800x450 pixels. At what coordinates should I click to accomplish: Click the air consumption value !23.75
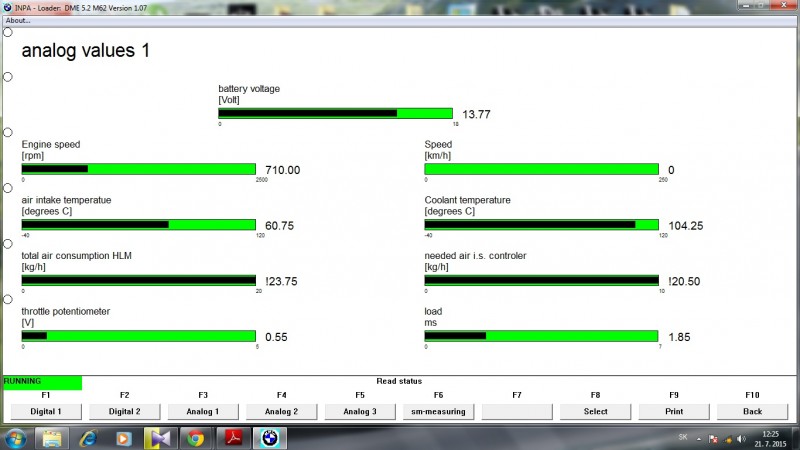(281, 281)
